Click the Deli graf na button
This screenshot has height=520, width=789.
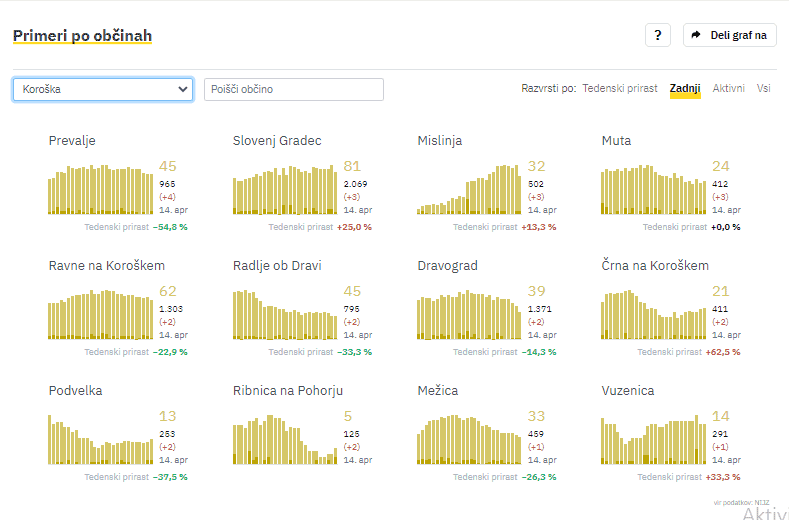point(730,35)
